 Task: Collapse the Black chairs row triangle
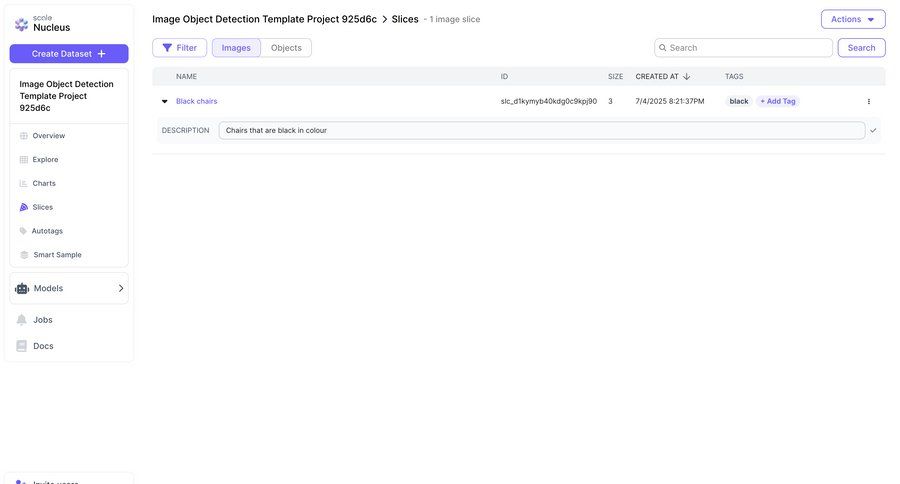[x=165, y=101]
